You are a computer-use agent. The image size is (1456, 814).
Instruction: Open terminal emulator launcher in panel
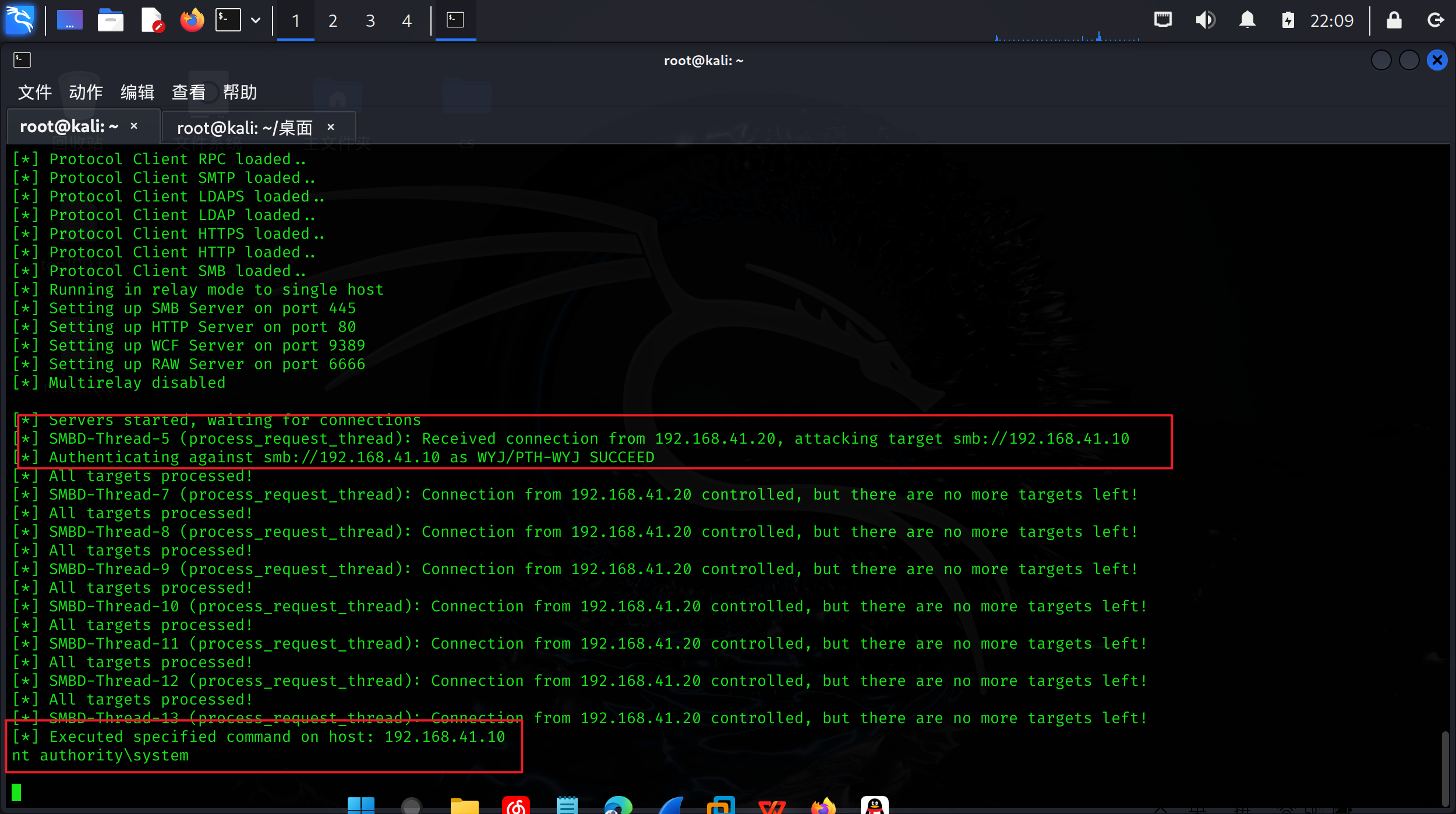tap(228, 20)
